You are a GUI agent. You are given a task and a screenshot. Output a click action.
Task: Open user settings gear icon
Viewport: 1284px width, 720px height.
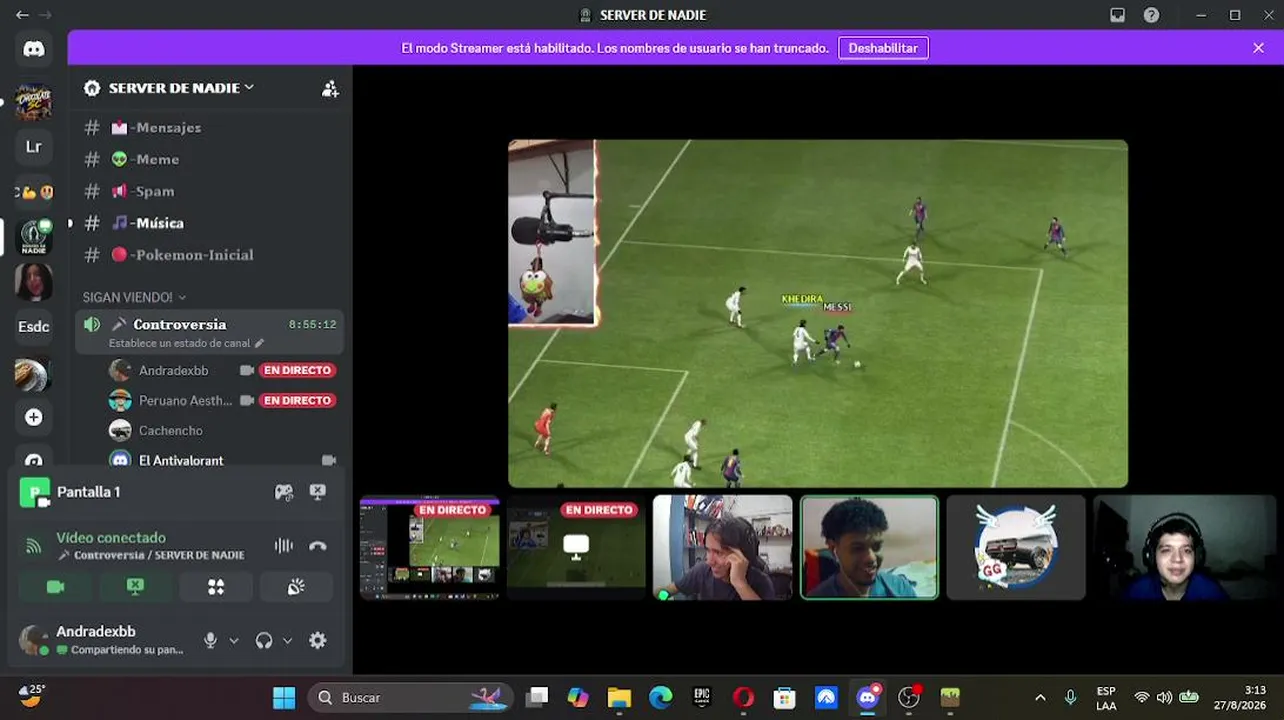[318, 641]
